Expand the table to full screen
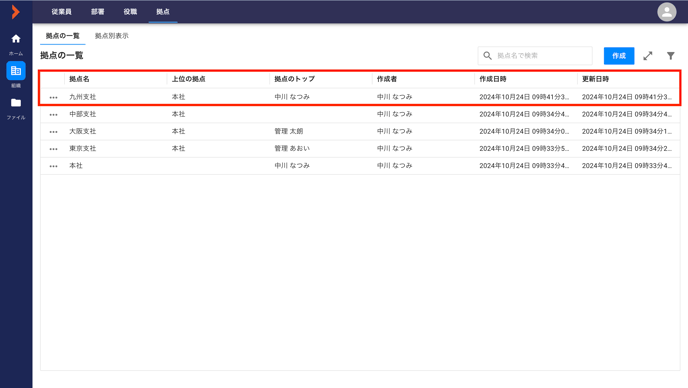688x388 pixels. coord(648,56)
